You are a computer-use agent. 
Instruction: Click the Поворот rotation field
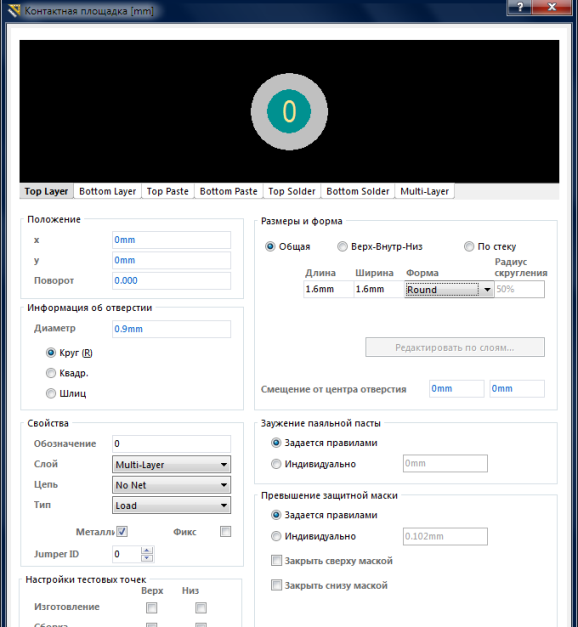[x=171, y=281]
